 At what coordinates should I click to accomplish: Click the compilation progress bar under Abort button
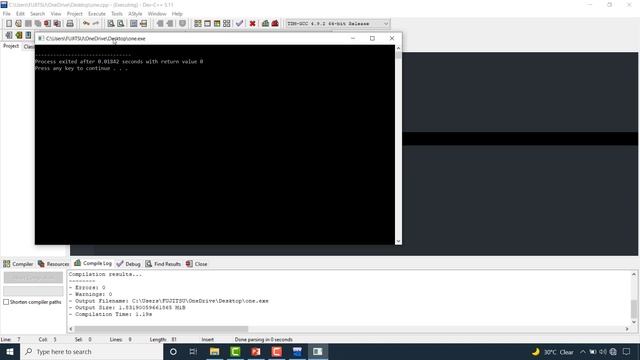pyautogui.click(x=33, y=291)
